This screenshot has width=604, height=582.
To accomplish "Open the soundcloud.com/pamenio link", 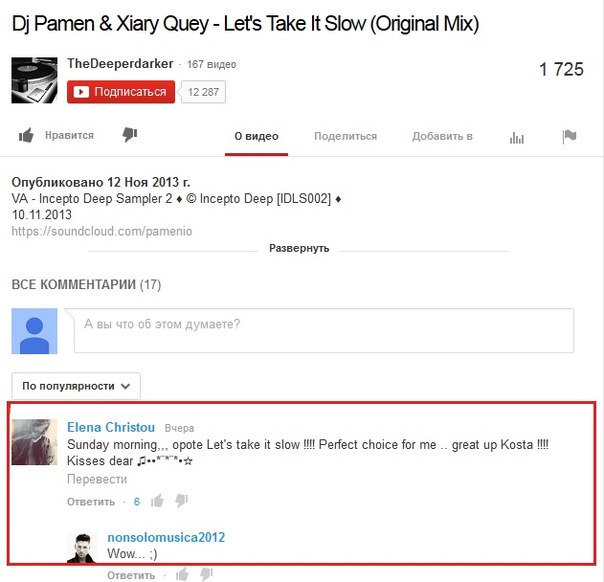I will click(x=102, y=231).
